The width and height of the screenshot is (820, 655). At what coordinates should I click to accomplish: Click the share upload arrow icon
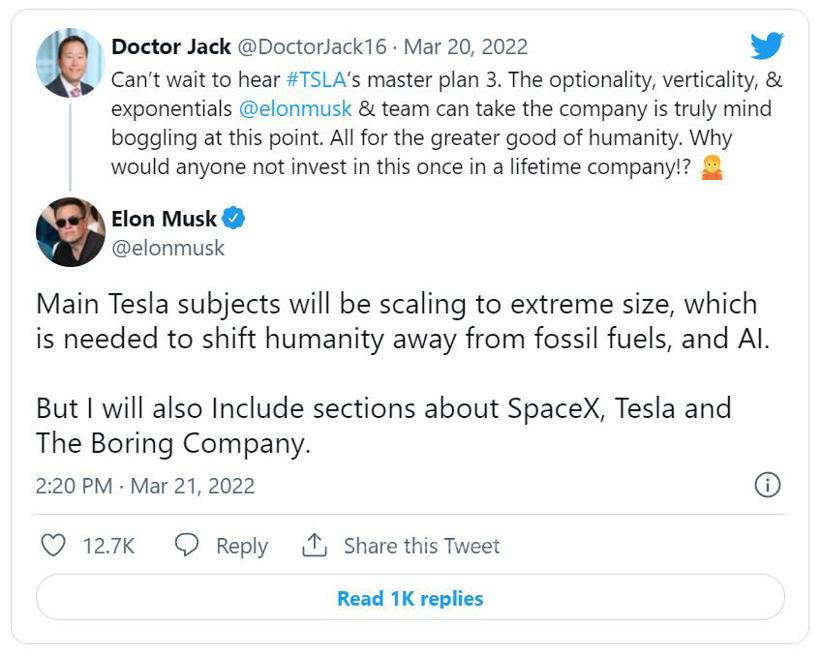tap(315, 545)
